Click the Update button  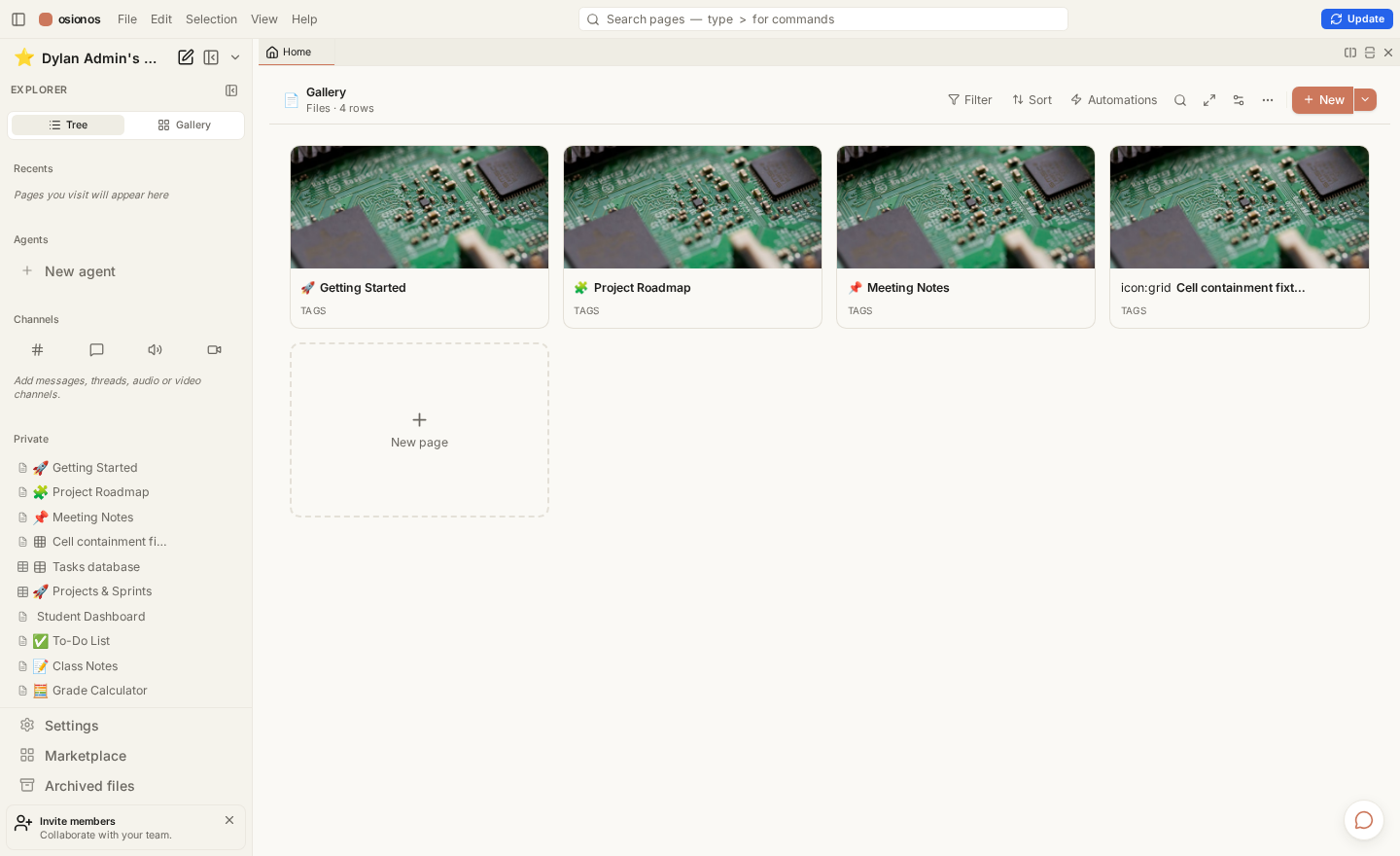(1356, 18)
